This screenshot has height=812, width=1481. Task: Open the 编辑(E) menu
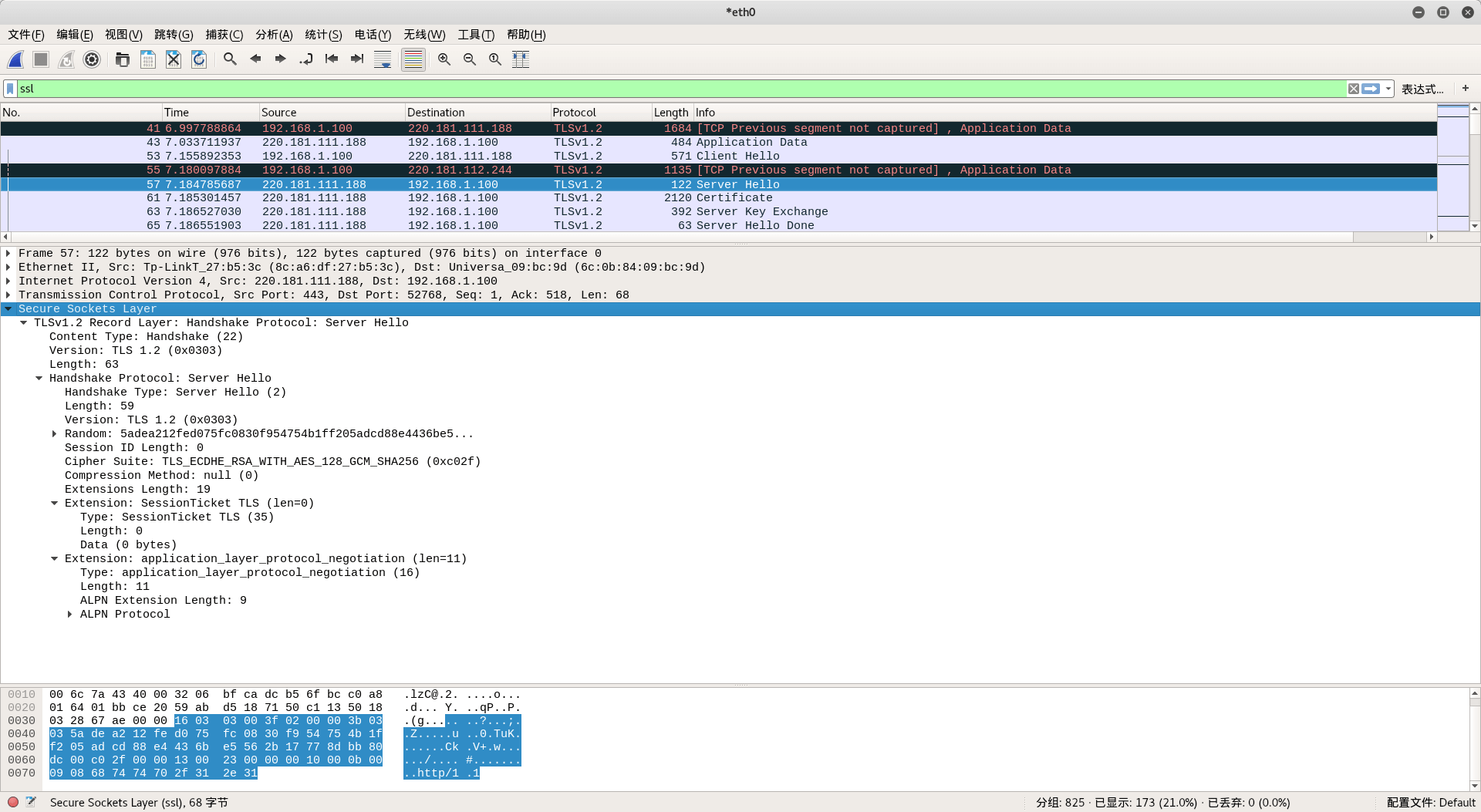pos(75,35)
